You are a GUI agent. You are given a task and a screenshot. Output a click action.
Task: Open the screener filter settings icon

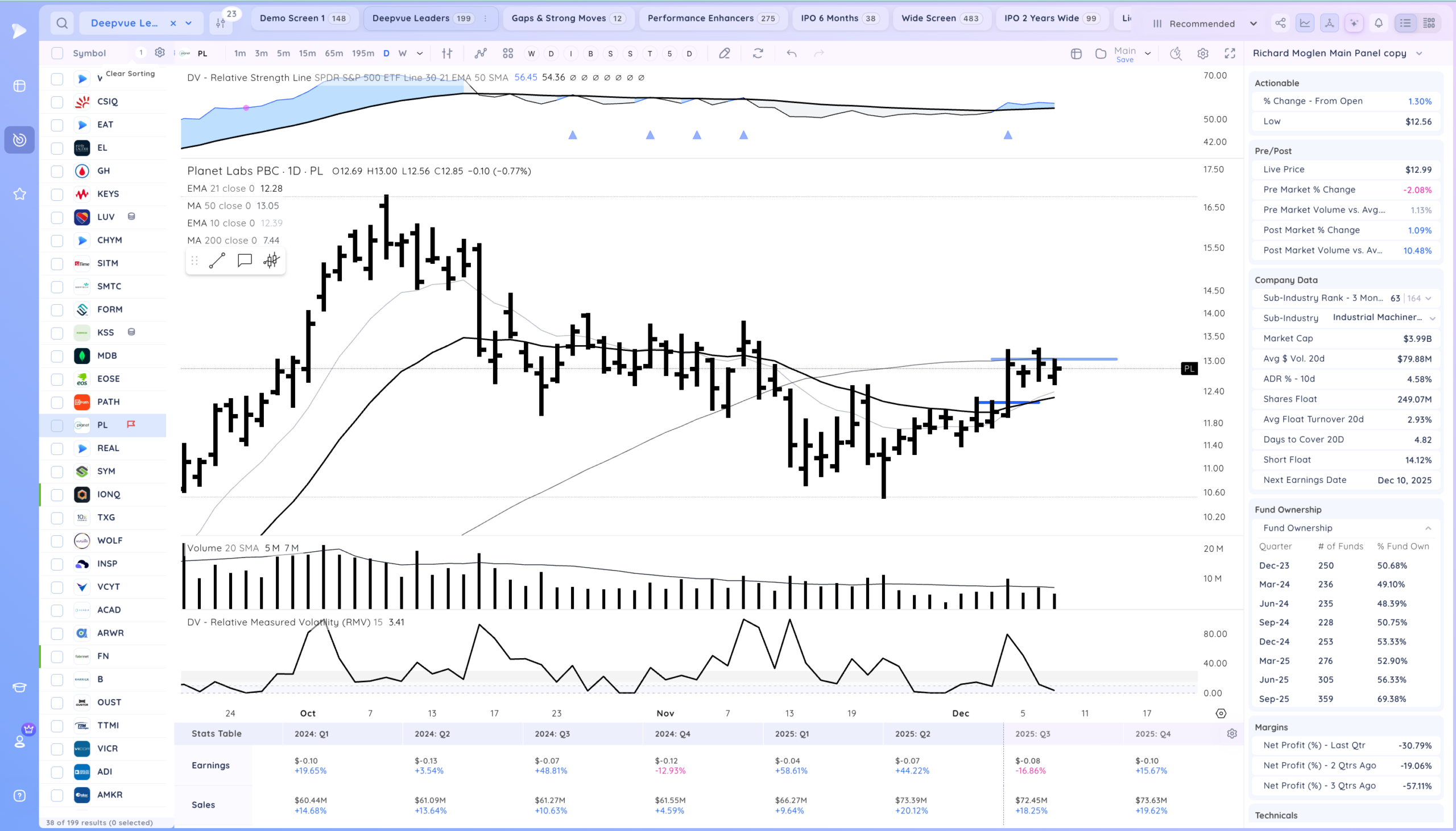click(x=221, y=23)
